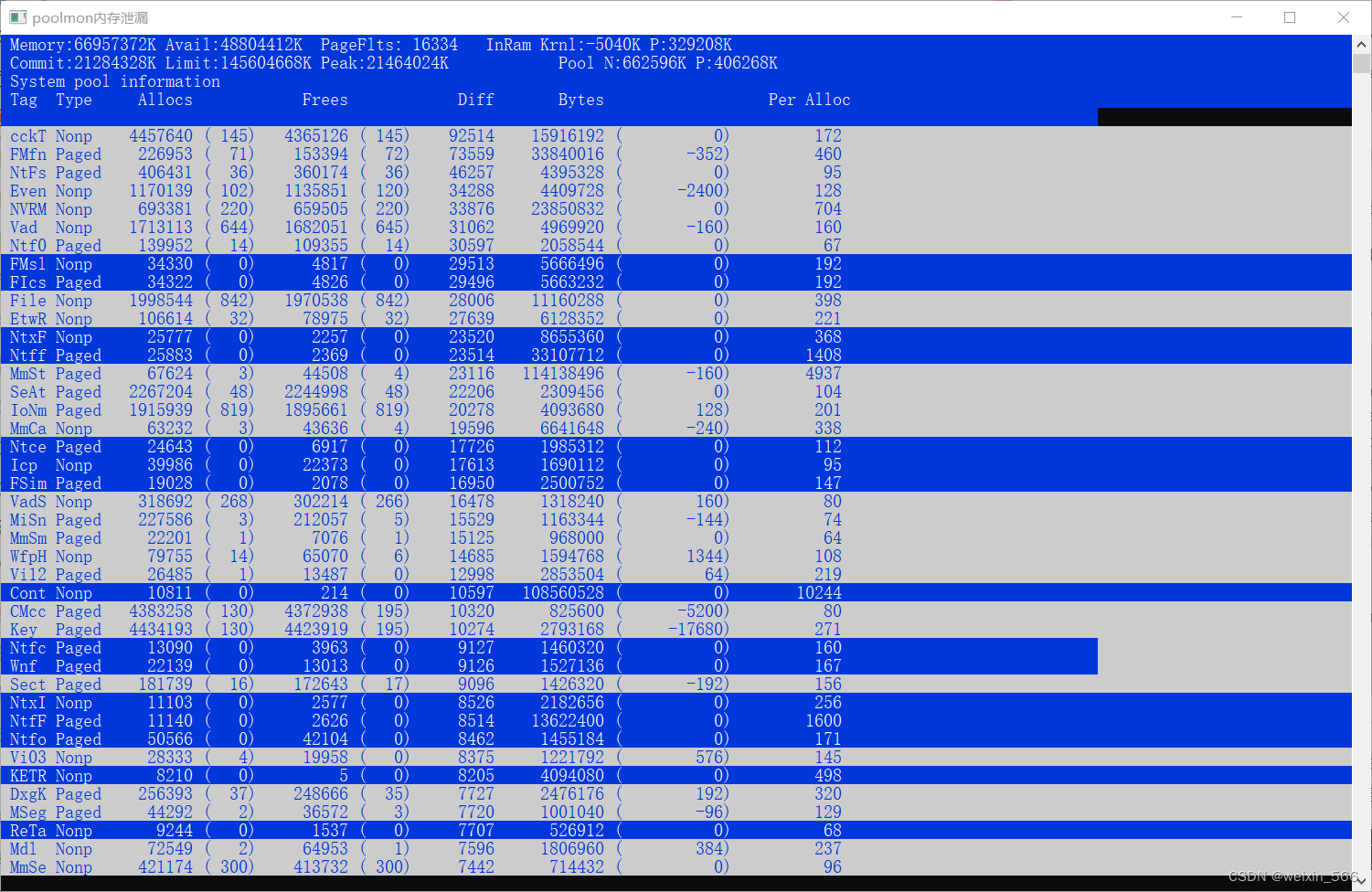This screenshot has width=1372, height=892.
Task: Click the Commit:21284328K value
Action: coord(82,63)
